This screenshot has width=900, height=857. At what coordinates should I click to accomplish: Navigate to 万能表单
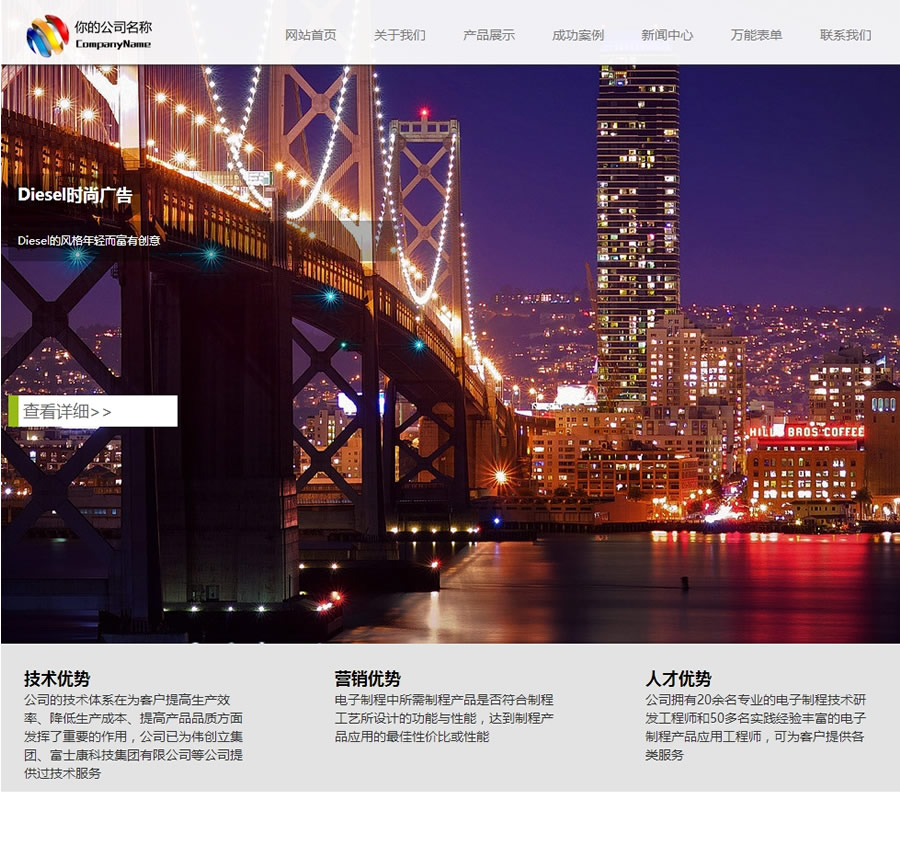tap(756, 35)
